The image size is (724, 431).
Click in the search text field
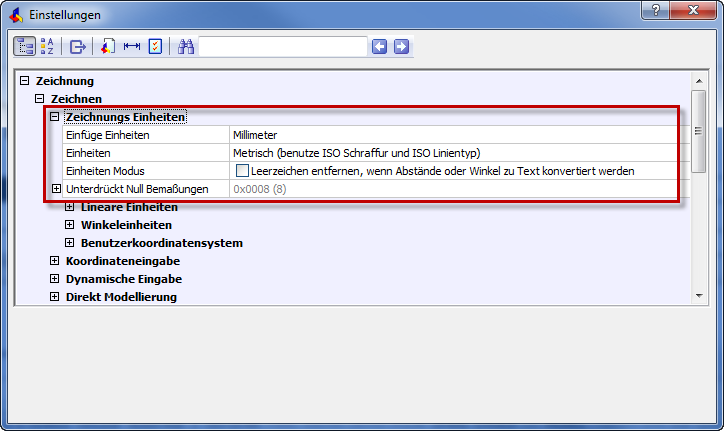pos(283,47)
